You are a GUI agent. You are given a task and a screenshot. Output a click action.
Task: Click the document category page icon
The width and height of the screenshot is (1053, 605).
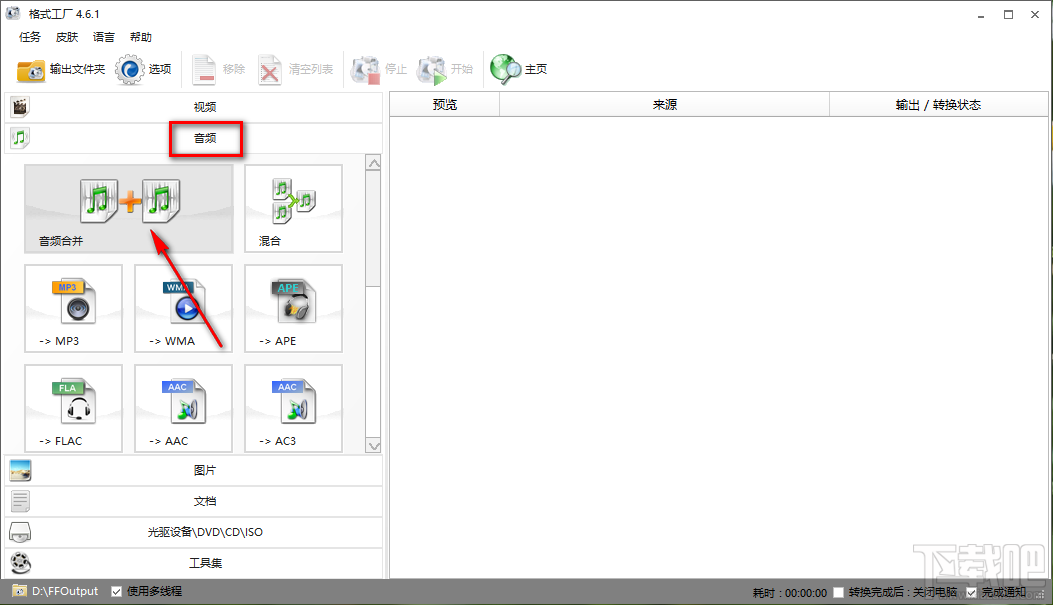[20, 502]
